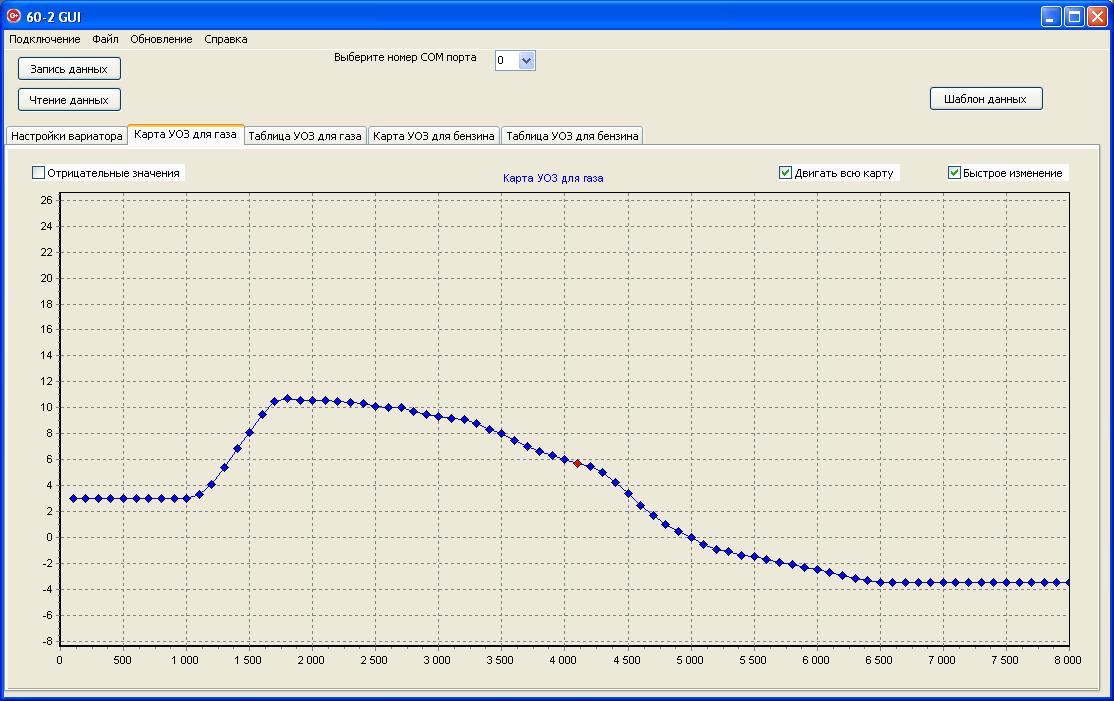Open the Обновление menu
Screen dimensions: 1114x701
pos(161,39)
